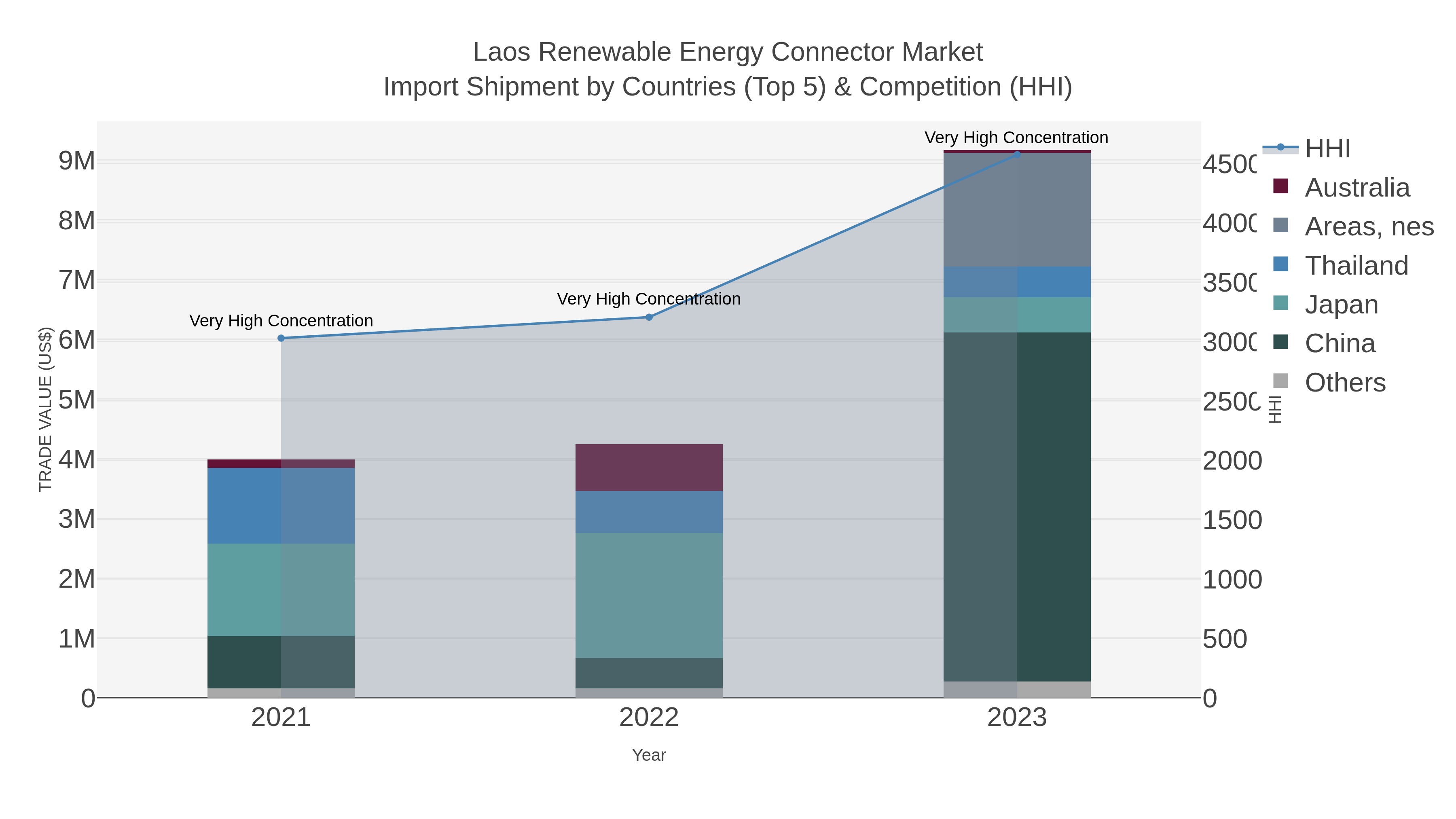Click the HHI data point for 2023
Screen dimensions: 1456x819
pos(1017,154)
